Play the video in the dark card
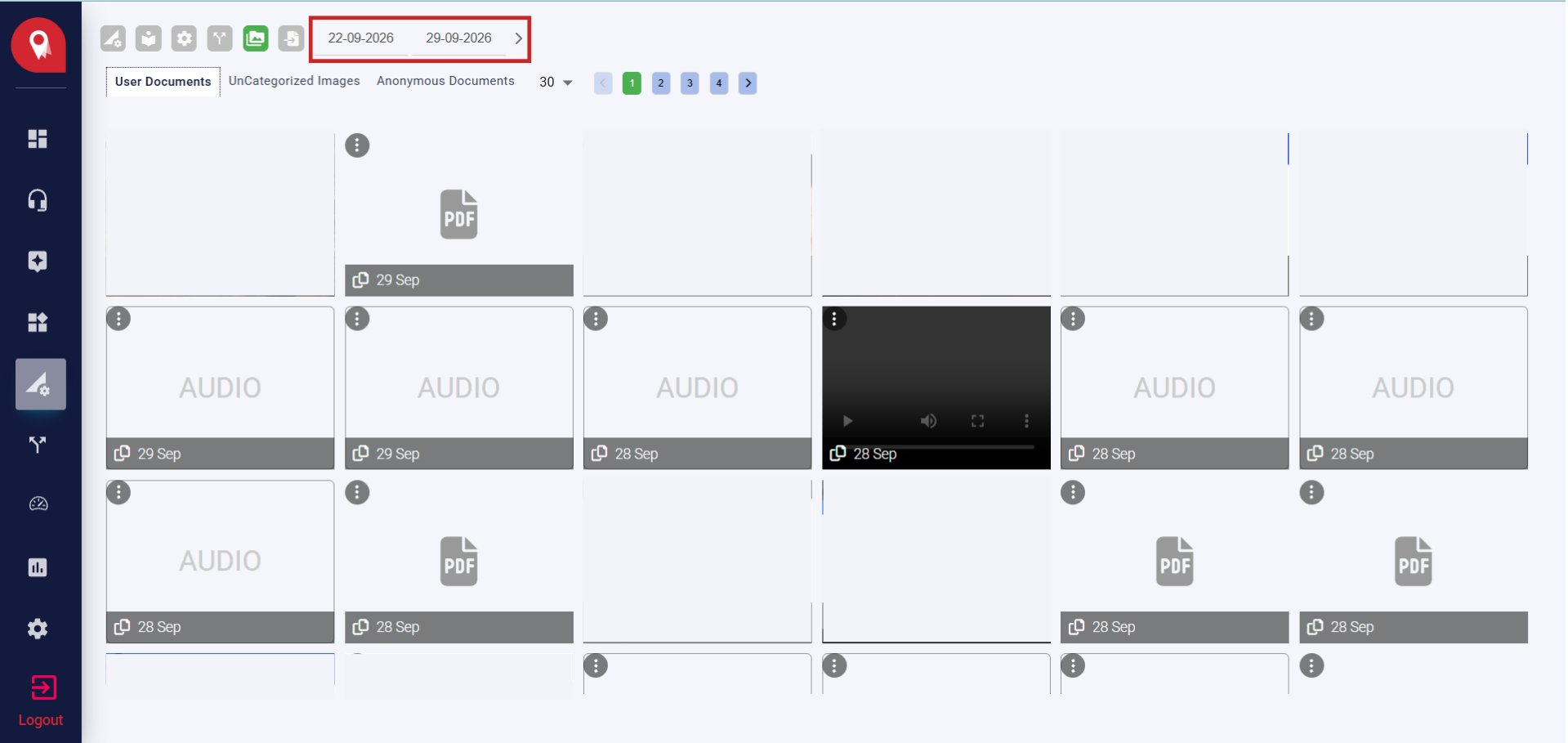 click(x=847, y=421)
